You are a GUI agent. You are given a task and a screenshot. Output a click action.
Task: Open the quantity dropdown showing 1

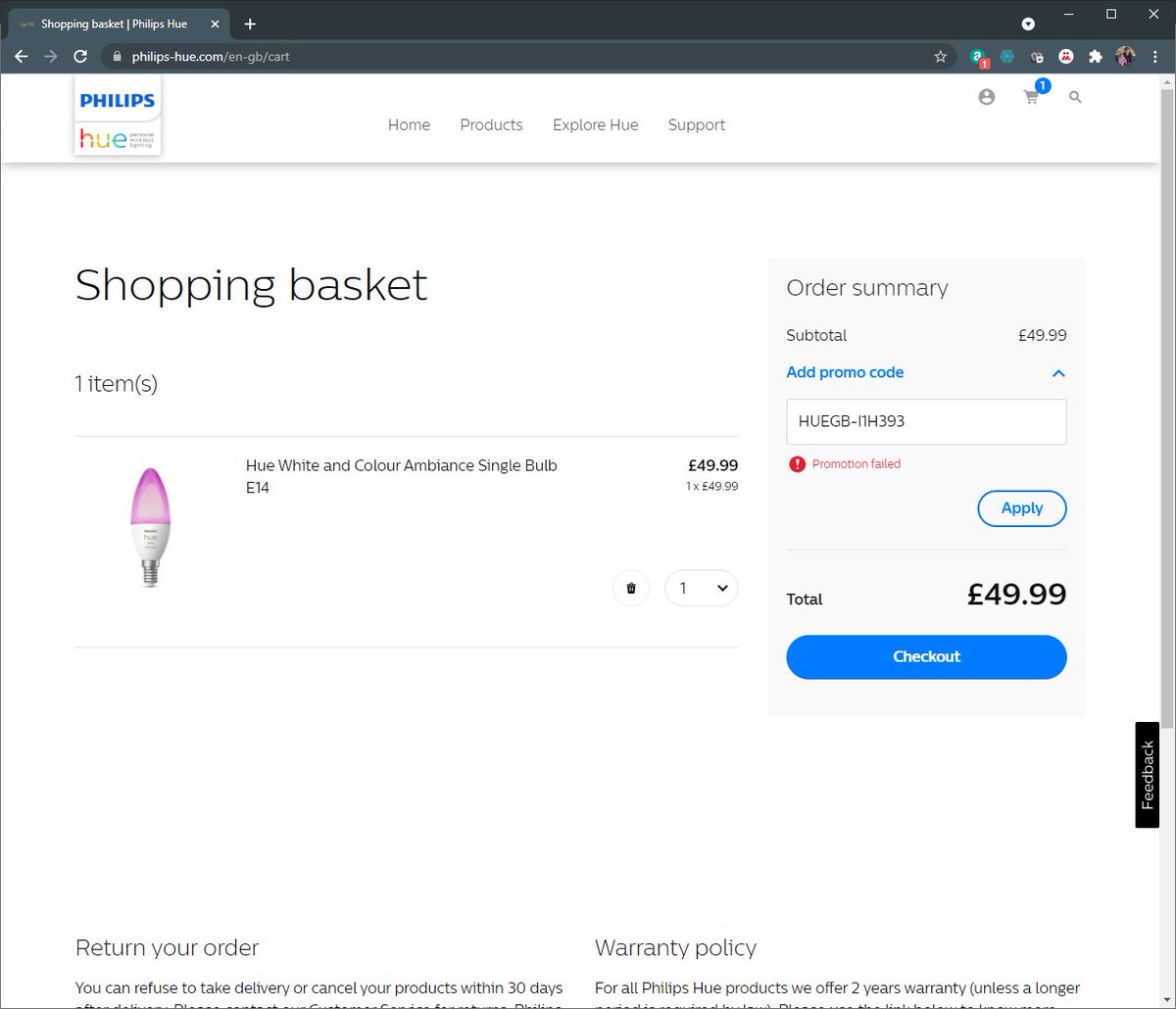702,588
